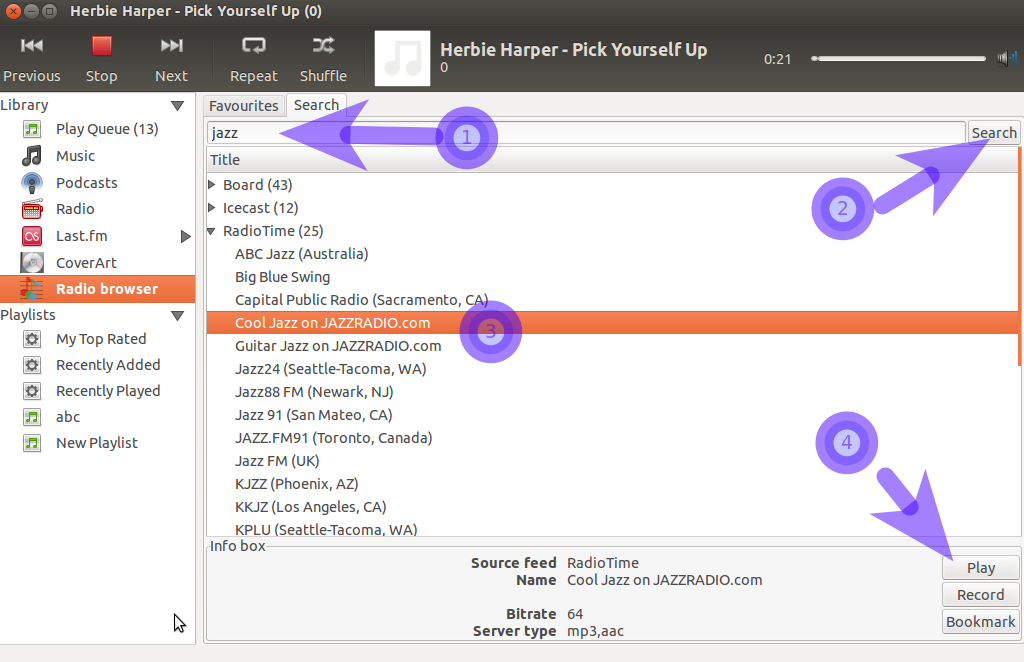The width and height of the screenshot is (1024, 662).
Task: Expand the Board (43) tree node
Action: pyautogui.click(x=212, y=185)
